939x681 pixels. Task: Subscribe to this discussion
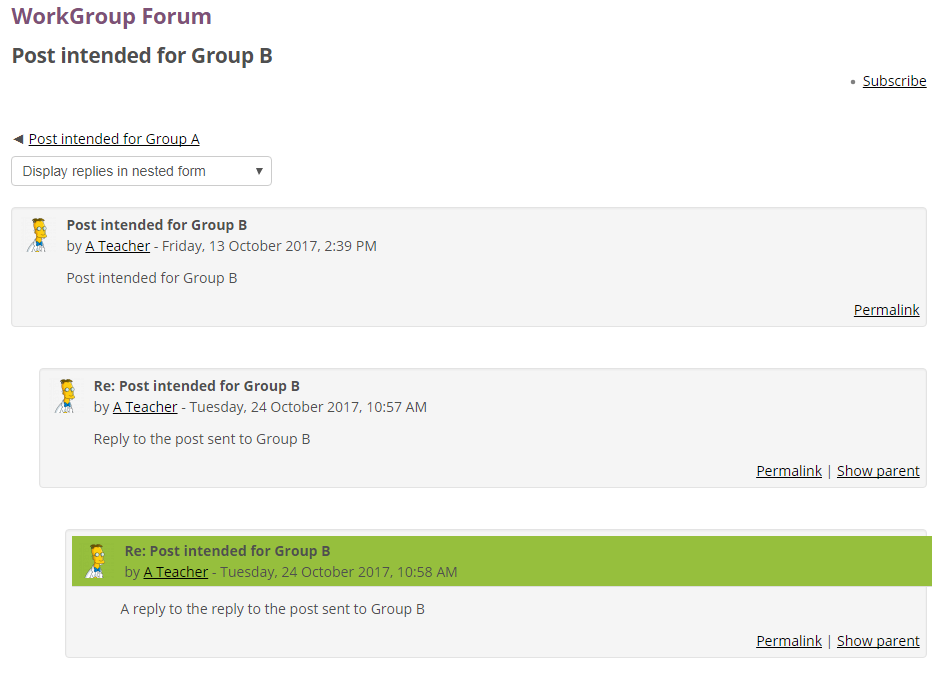(893, 80)
